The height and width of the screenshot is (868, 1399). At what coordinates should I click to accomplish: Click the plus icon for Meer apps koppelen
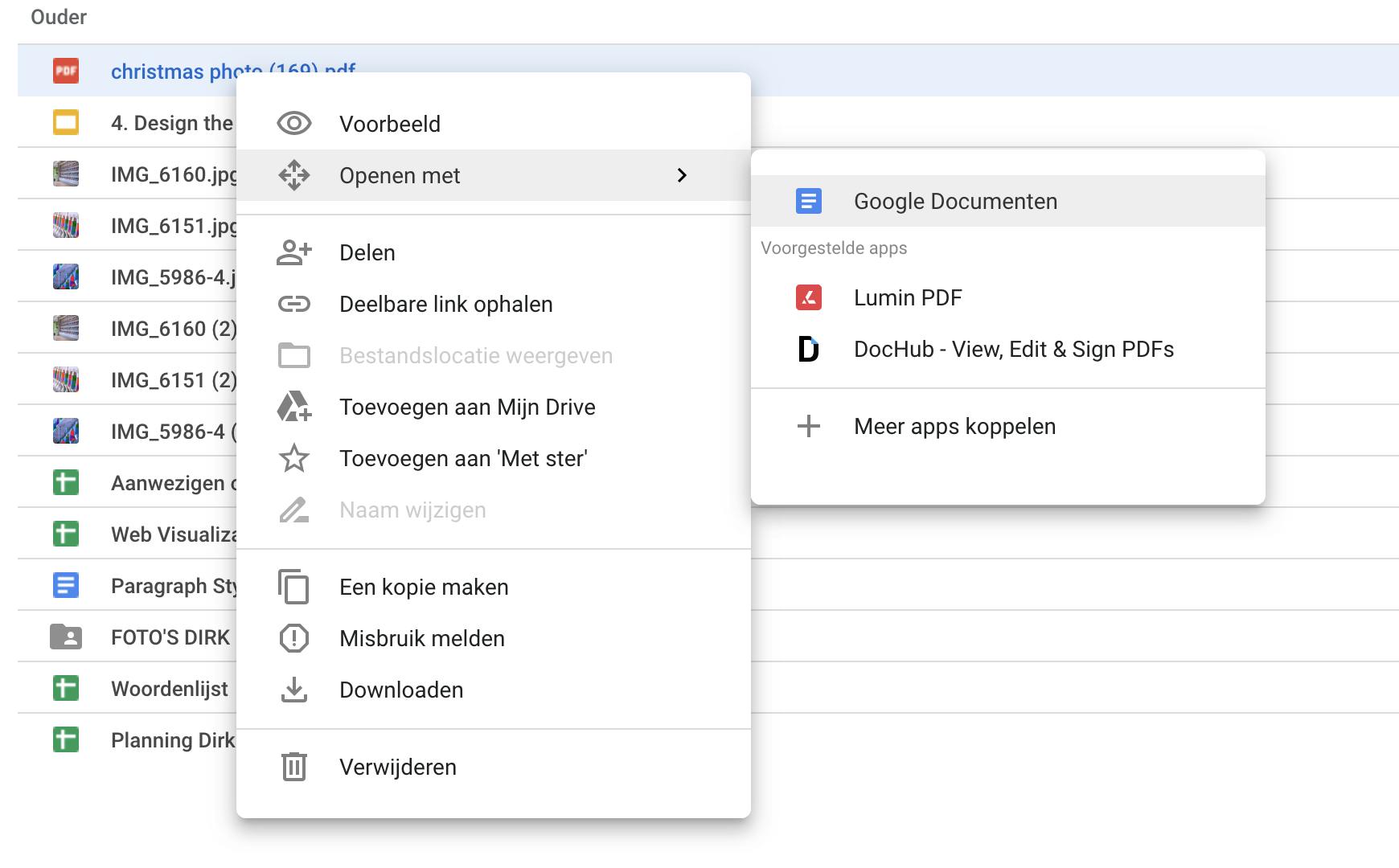(x=808, y=426)
